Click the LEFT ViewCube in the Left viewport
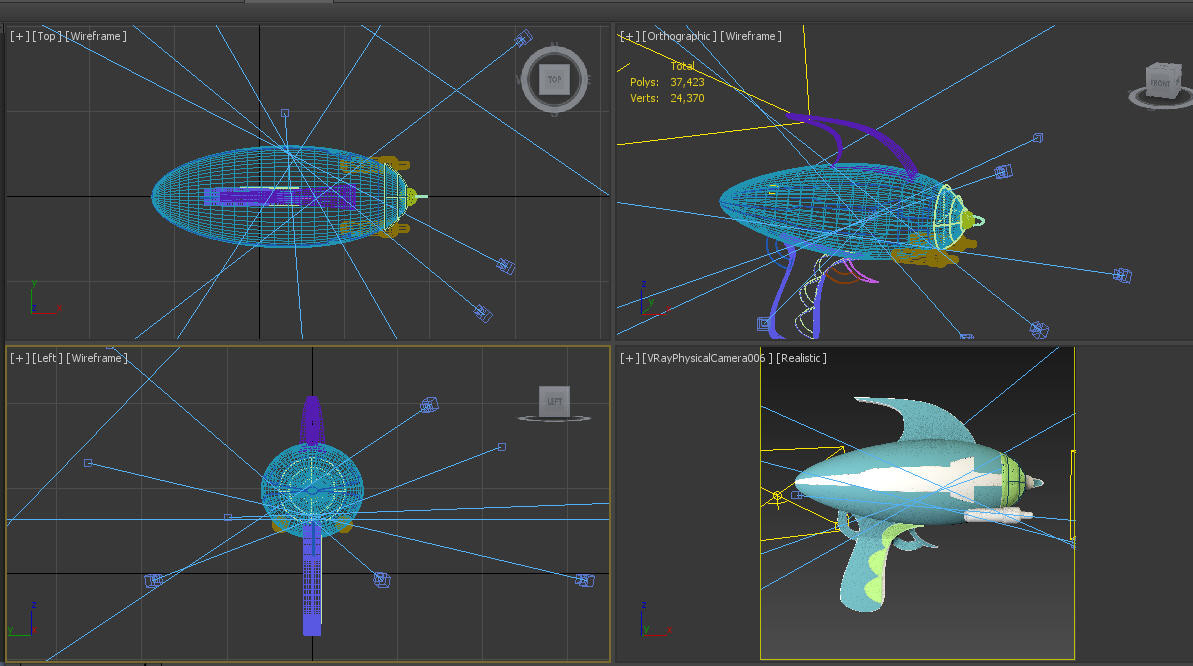This screenshot has width=1193, height=666. 556,401
